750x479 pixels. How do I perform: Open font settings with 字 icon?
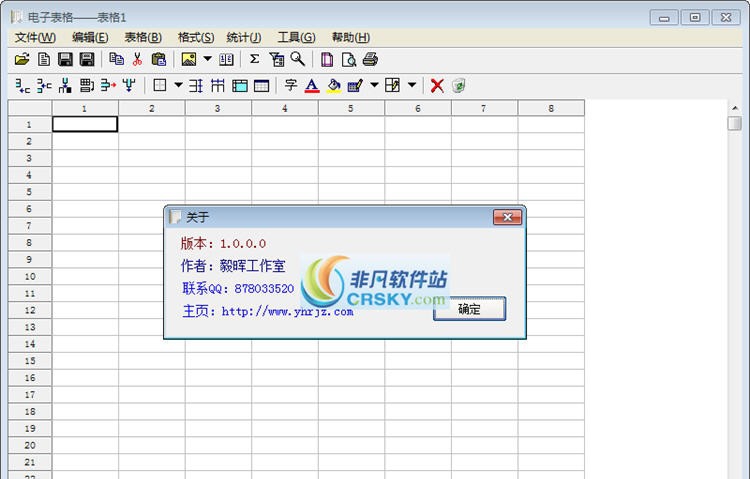291,85
